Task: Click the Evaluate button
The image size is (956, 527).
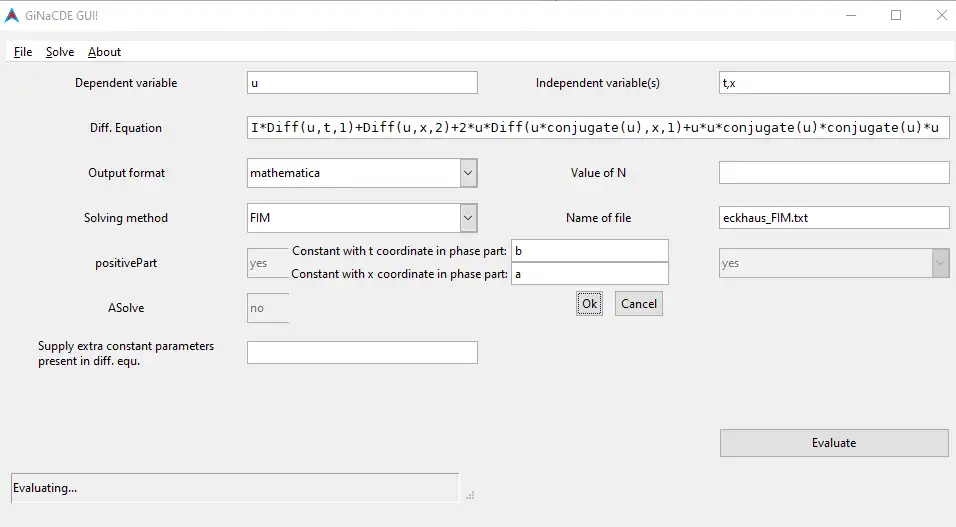Action: coord(834,443)
